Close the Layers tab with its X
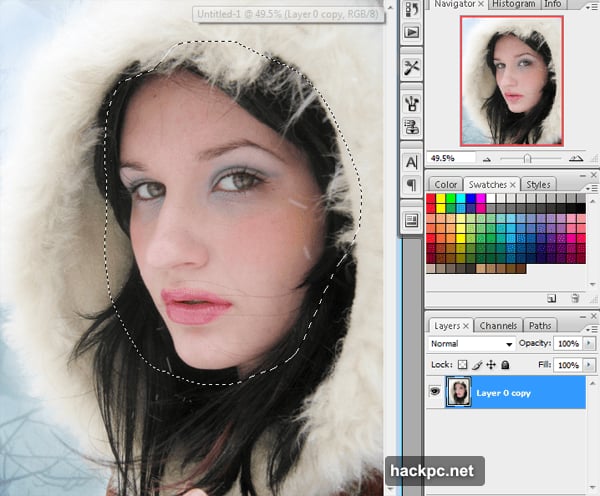The width and height of the screenshot is (600, 496). tap(466, 326)
